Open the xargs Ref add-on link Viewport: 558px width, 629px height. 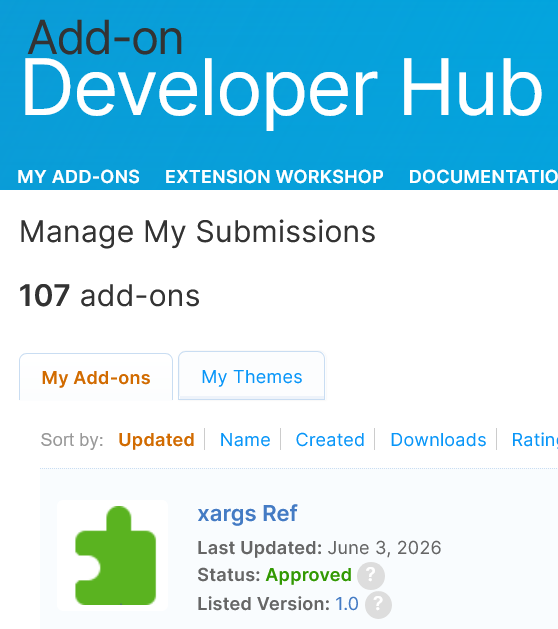(248, 513)
